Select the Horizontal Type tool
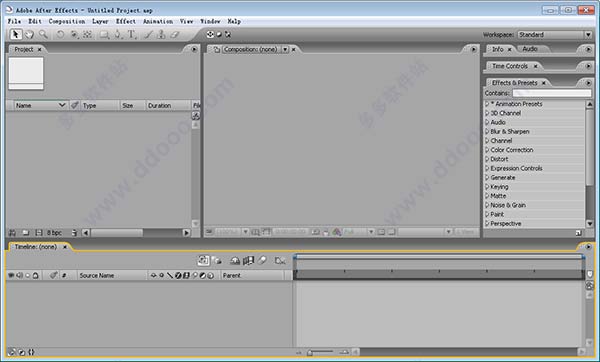This screenshot has width=600, height=362. click(132, 34)
